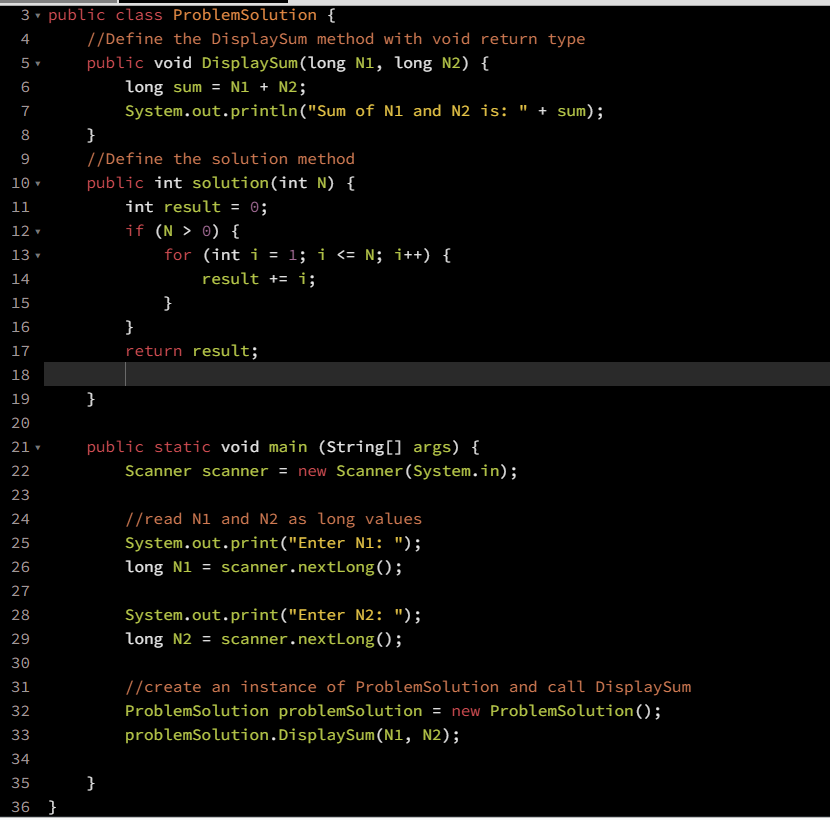Collapse the main method code block

pos(38,447)
